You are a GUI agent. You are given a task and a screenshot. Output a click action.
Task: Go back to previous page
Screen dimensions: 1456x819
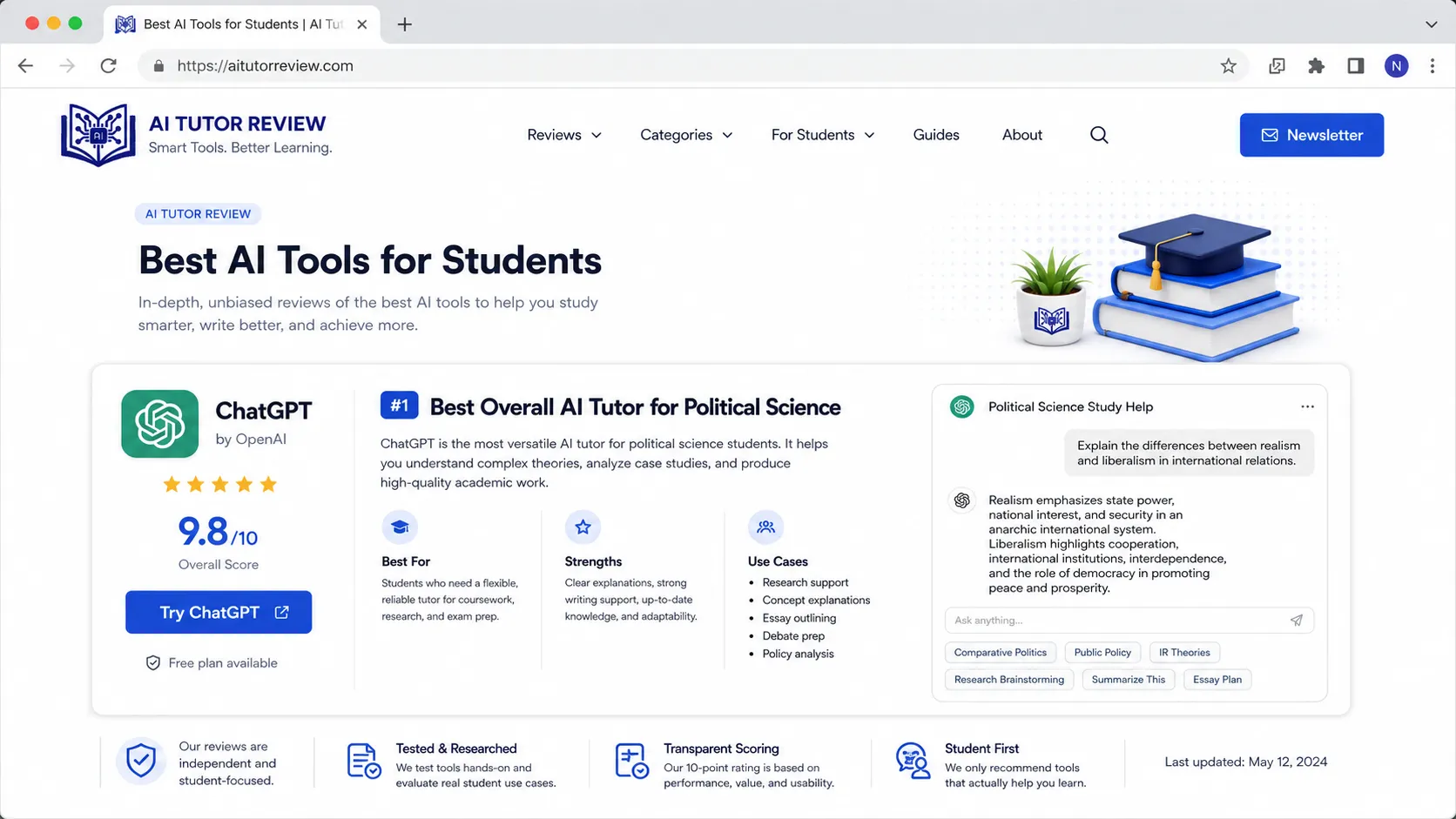(x=25, y=66)
